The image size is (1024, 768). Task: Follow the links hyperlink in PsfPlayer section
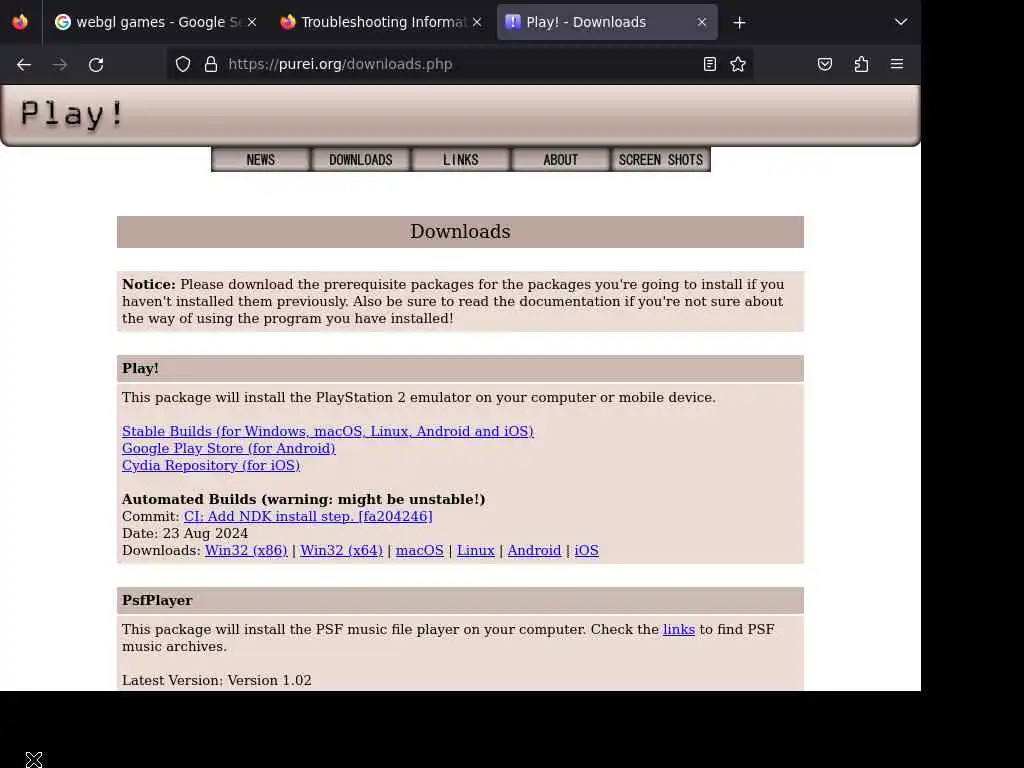coord(679,630)
